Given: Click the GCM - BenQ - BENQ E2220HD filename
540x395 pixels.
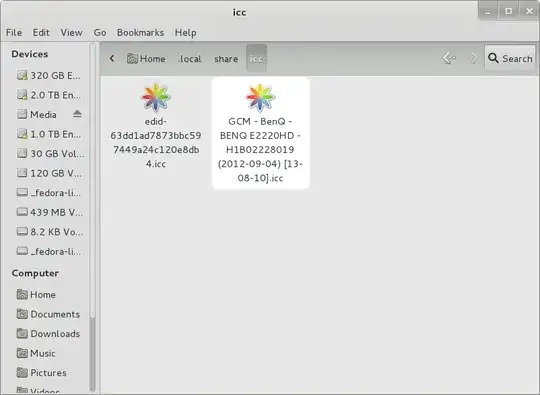Looking at the screenshot, I should tap(260, 150).
